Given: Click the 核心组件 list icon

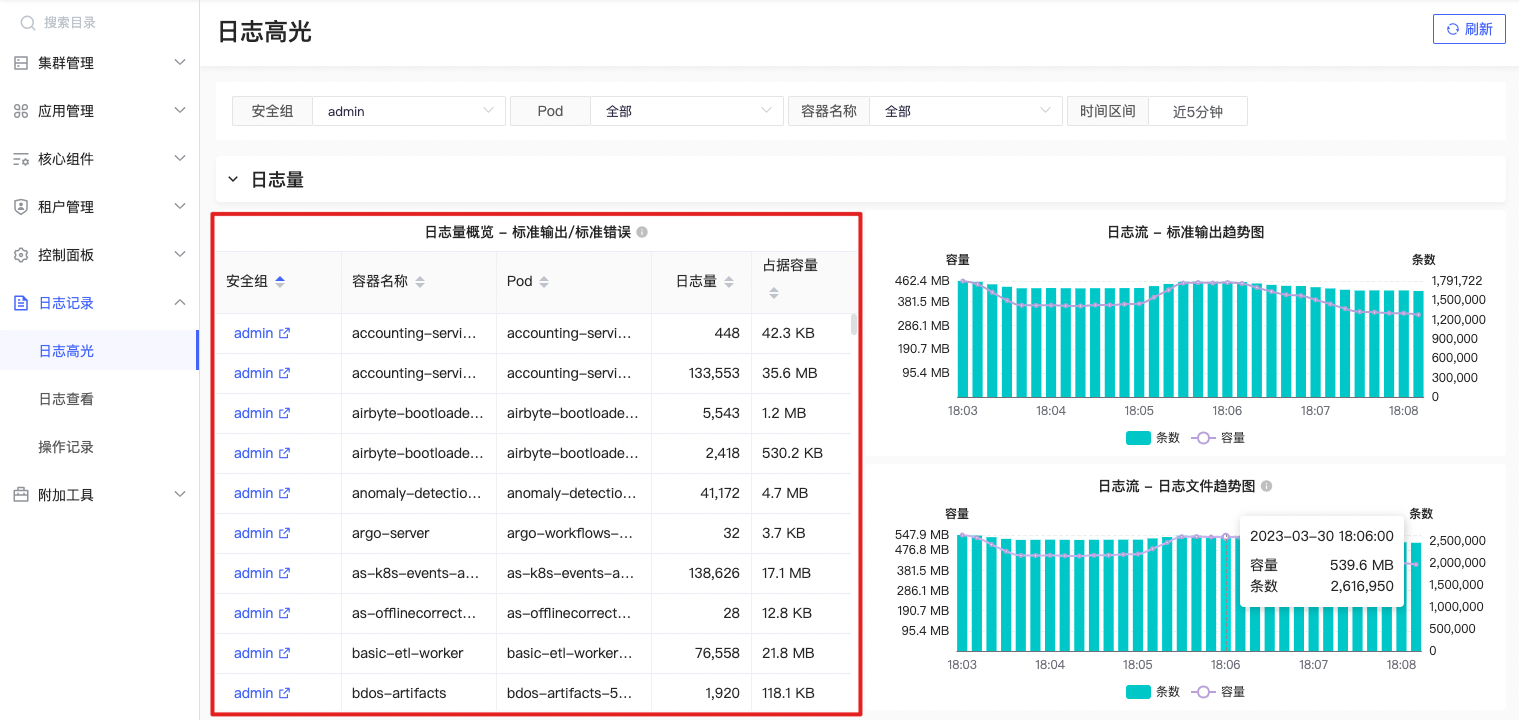Looking at the screenshot, I should pyautogui.click(x=21, y=159).
